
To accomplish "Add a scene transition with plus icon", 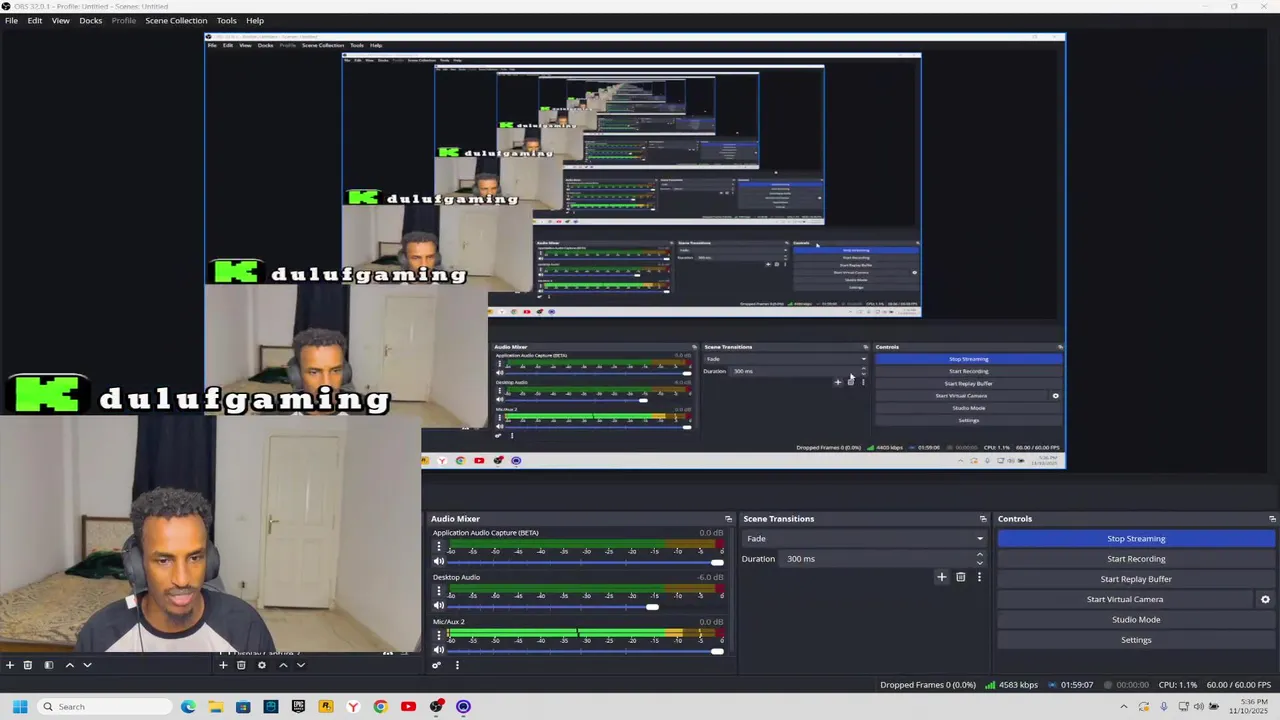I will [x=941, y=577].
